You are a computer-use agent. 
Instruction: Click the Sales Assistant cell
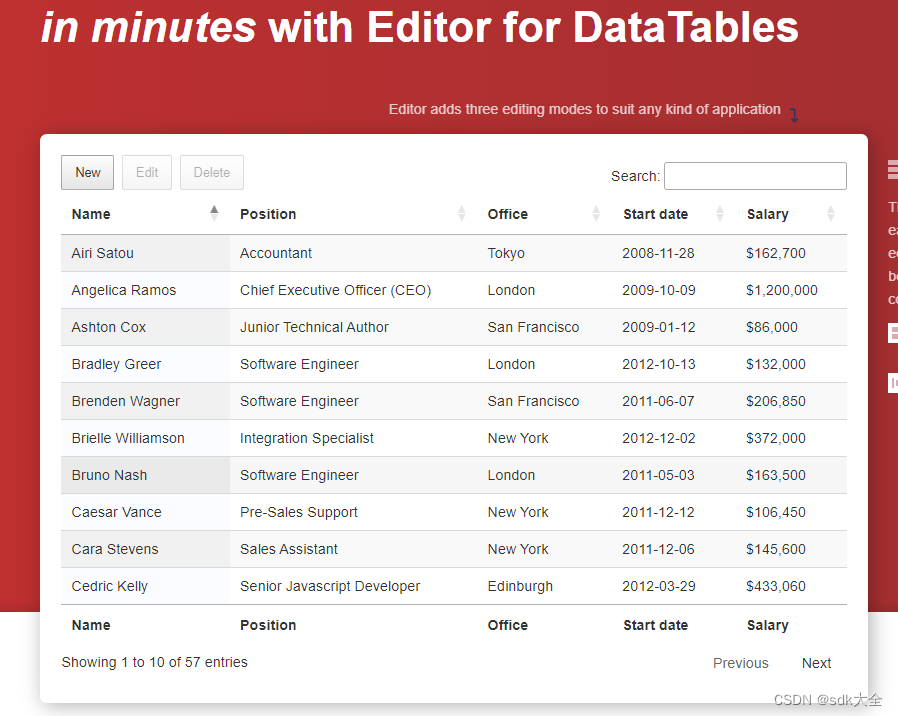[353, 549]
